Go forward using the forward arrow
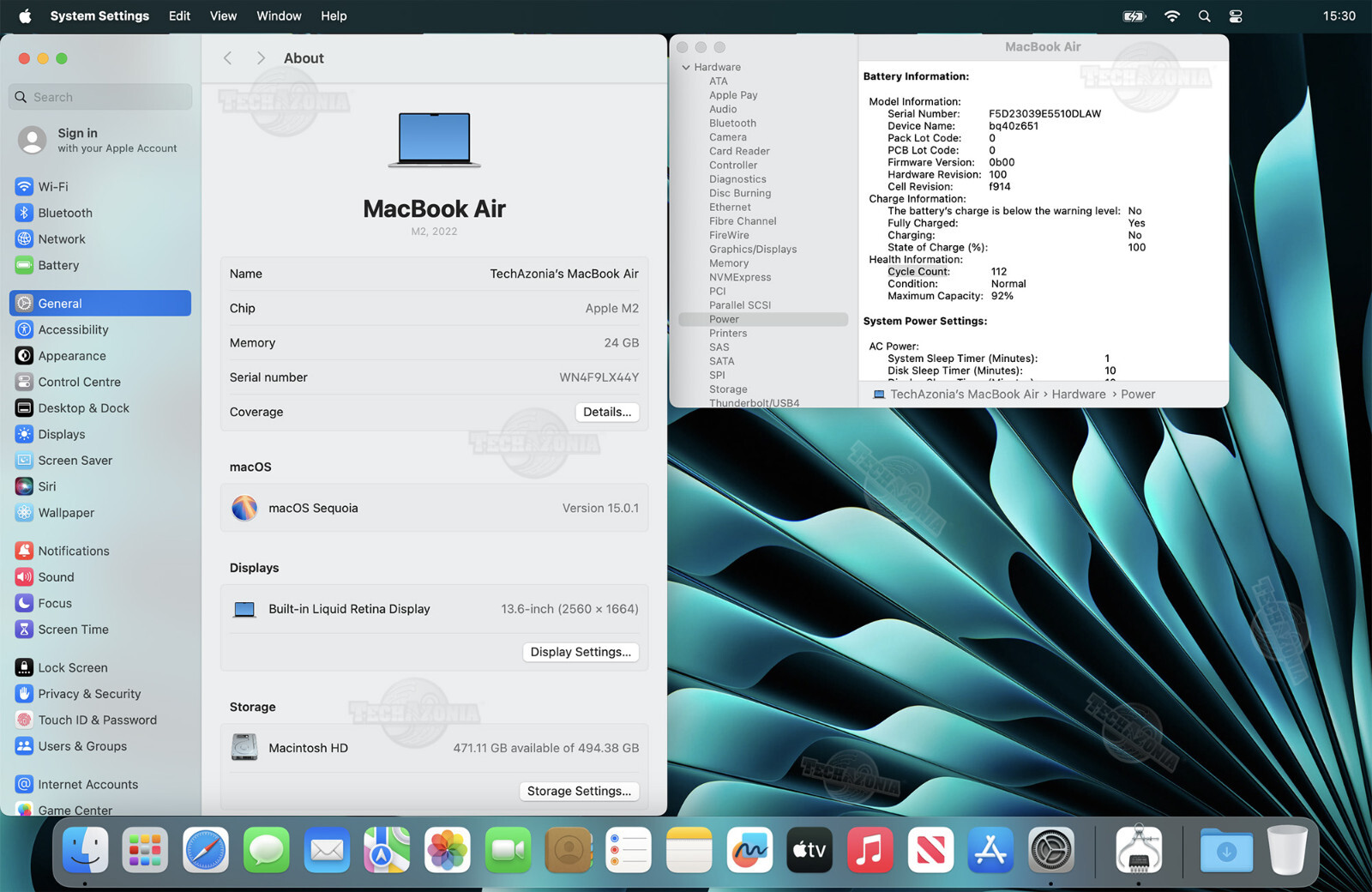 261,58
